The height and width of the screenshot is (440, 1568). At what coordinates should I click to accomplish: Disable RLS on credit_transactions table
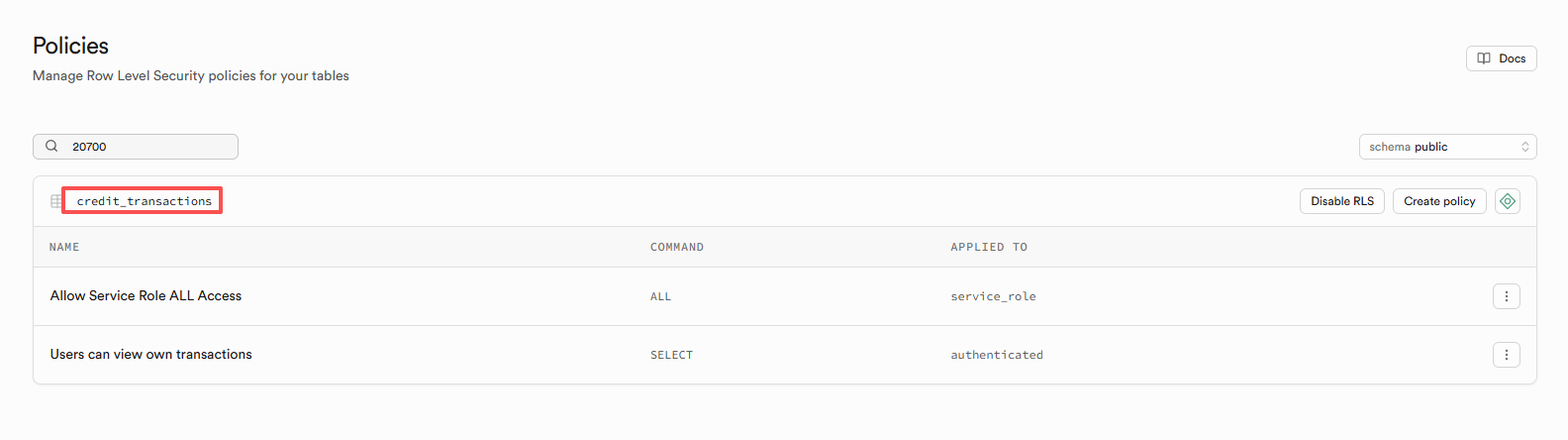[1341, 201]
